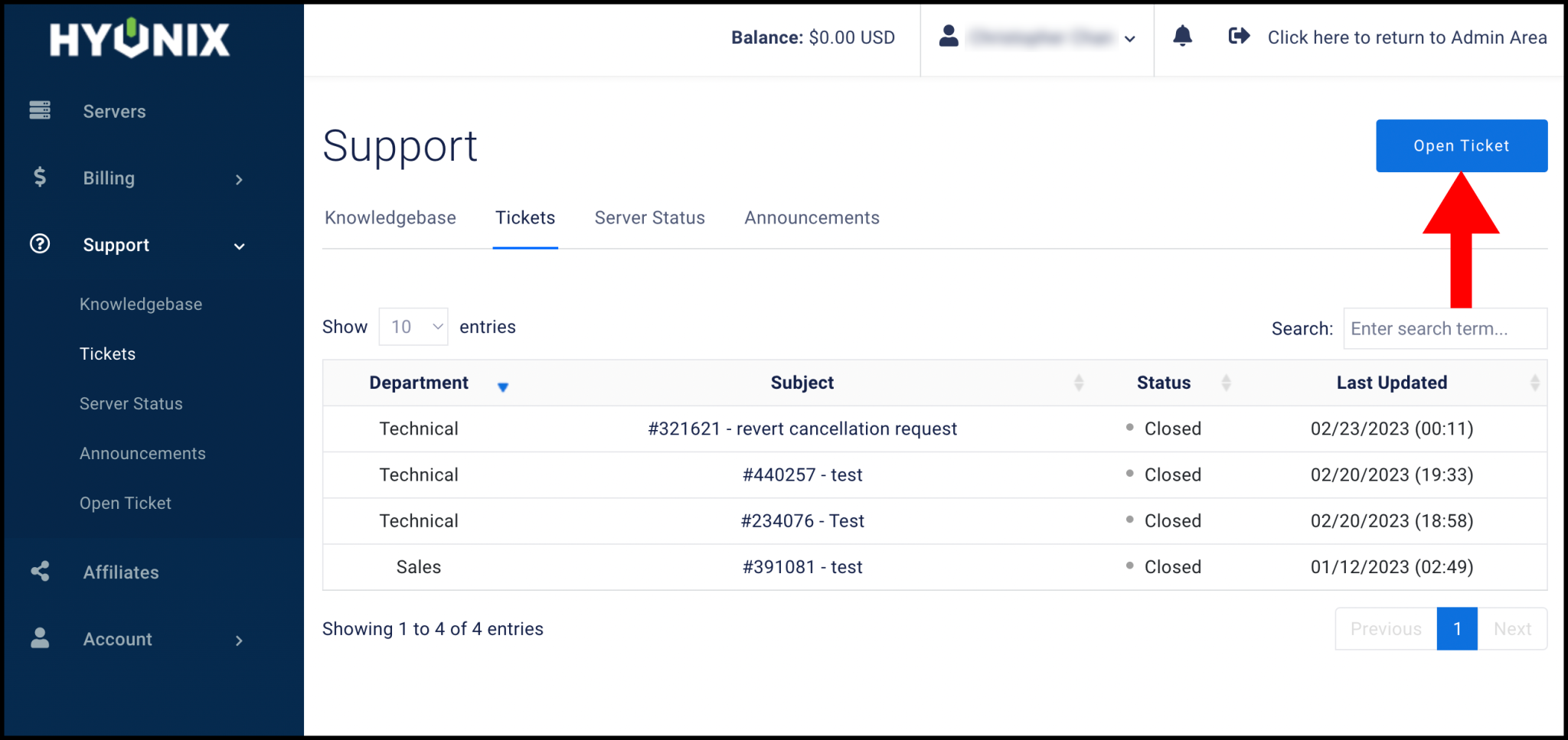Open the Show entries dropdown
Screen dimensions: 1568x740
[x=413, y=326]
